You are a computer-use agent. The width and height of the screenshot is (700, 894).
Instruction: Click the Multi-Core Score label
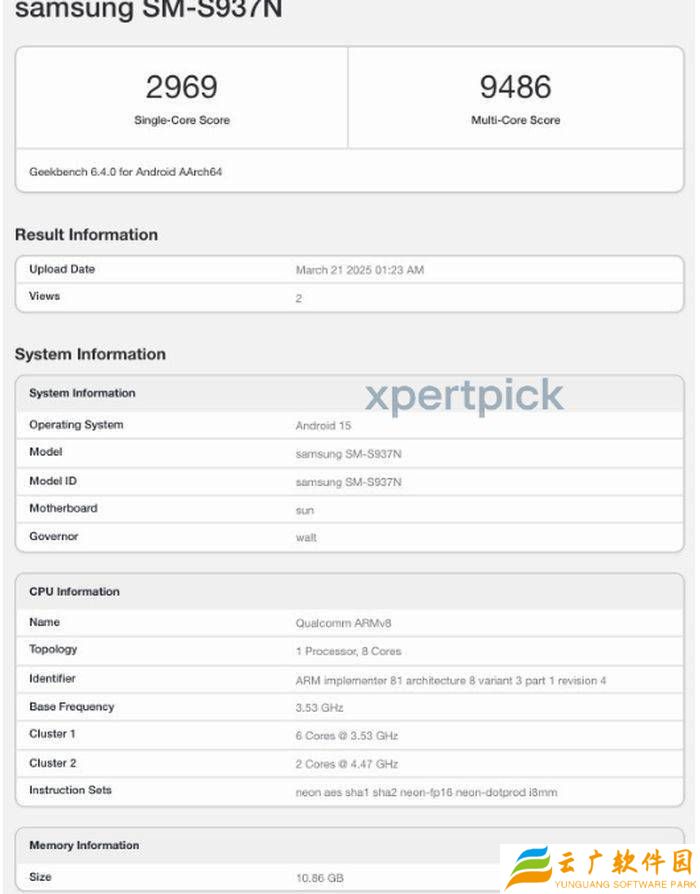click(515, 120)
